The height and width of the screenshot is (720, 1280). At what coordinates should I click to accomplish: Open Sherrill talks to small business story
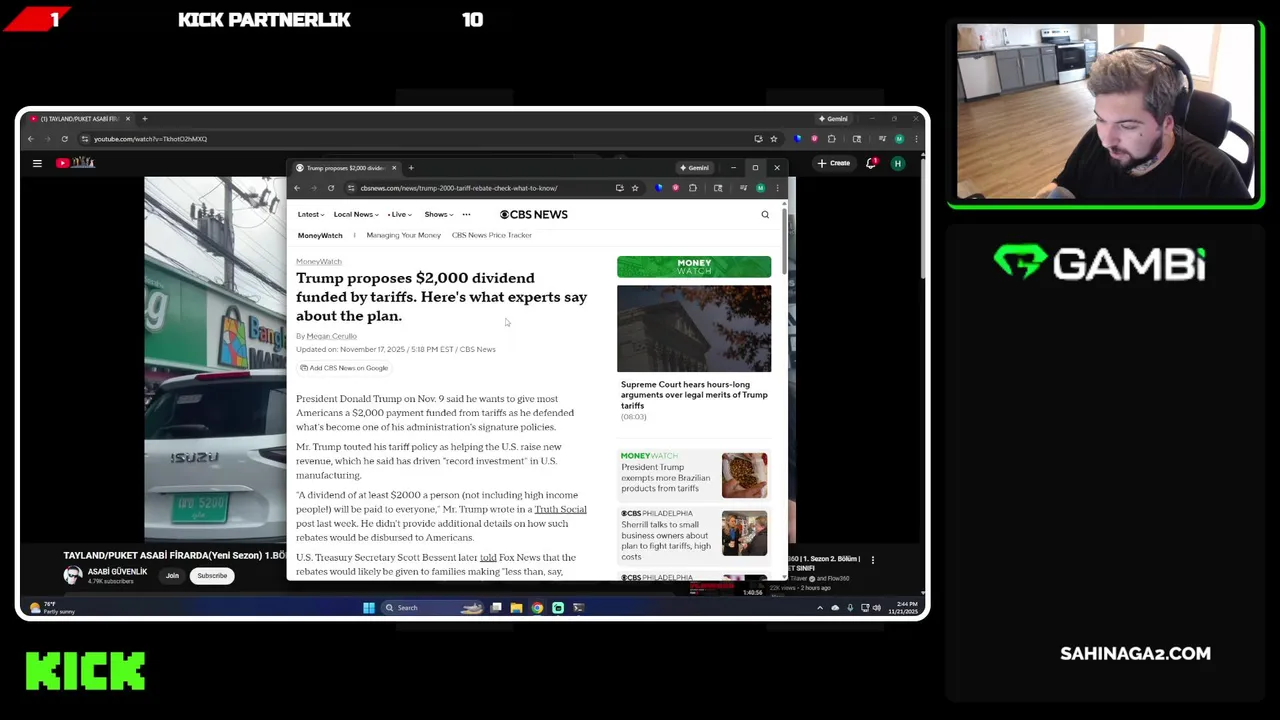[x=666, y=540]
